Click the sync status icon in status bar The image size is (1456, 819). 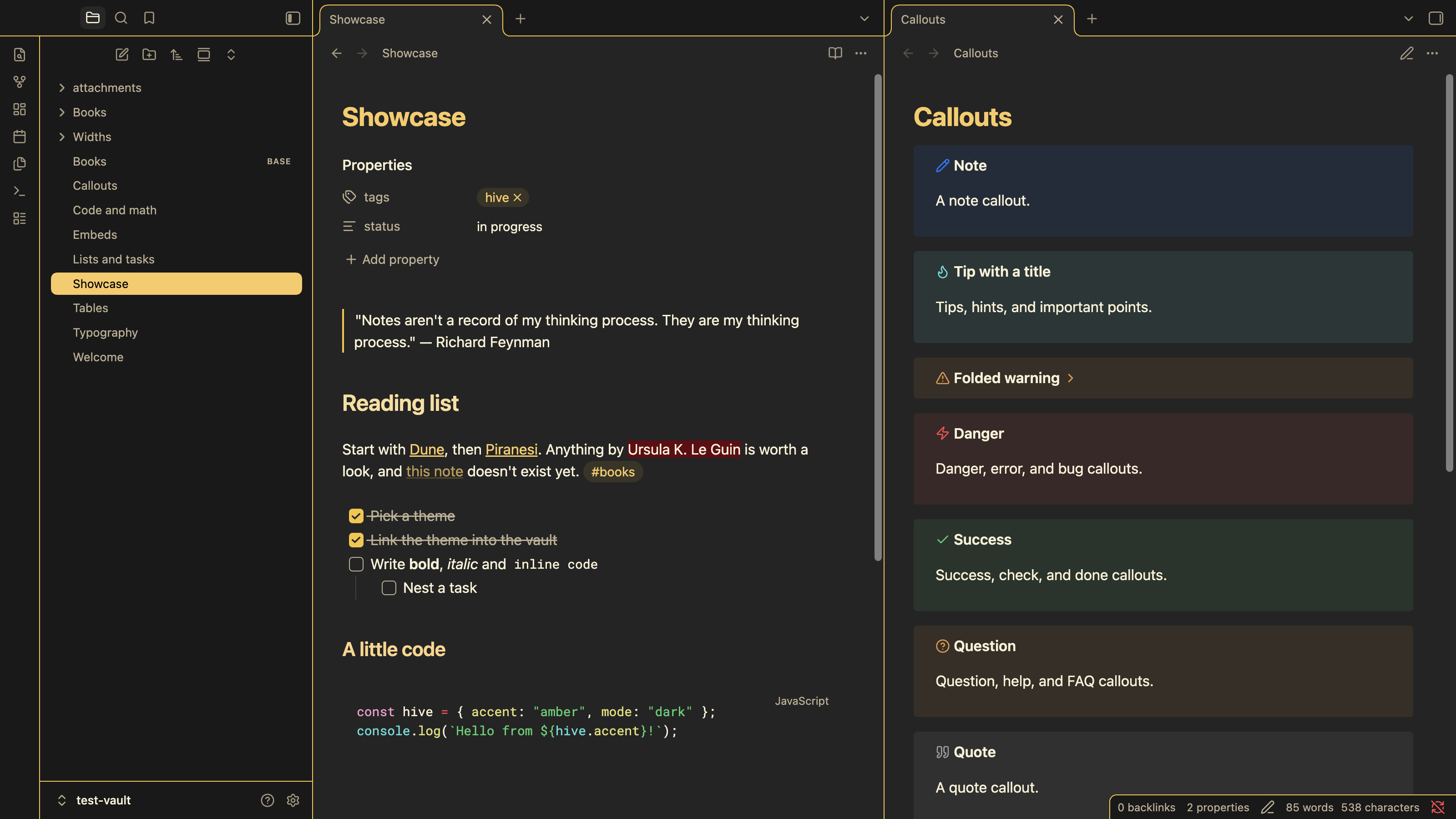[1438, 807]
